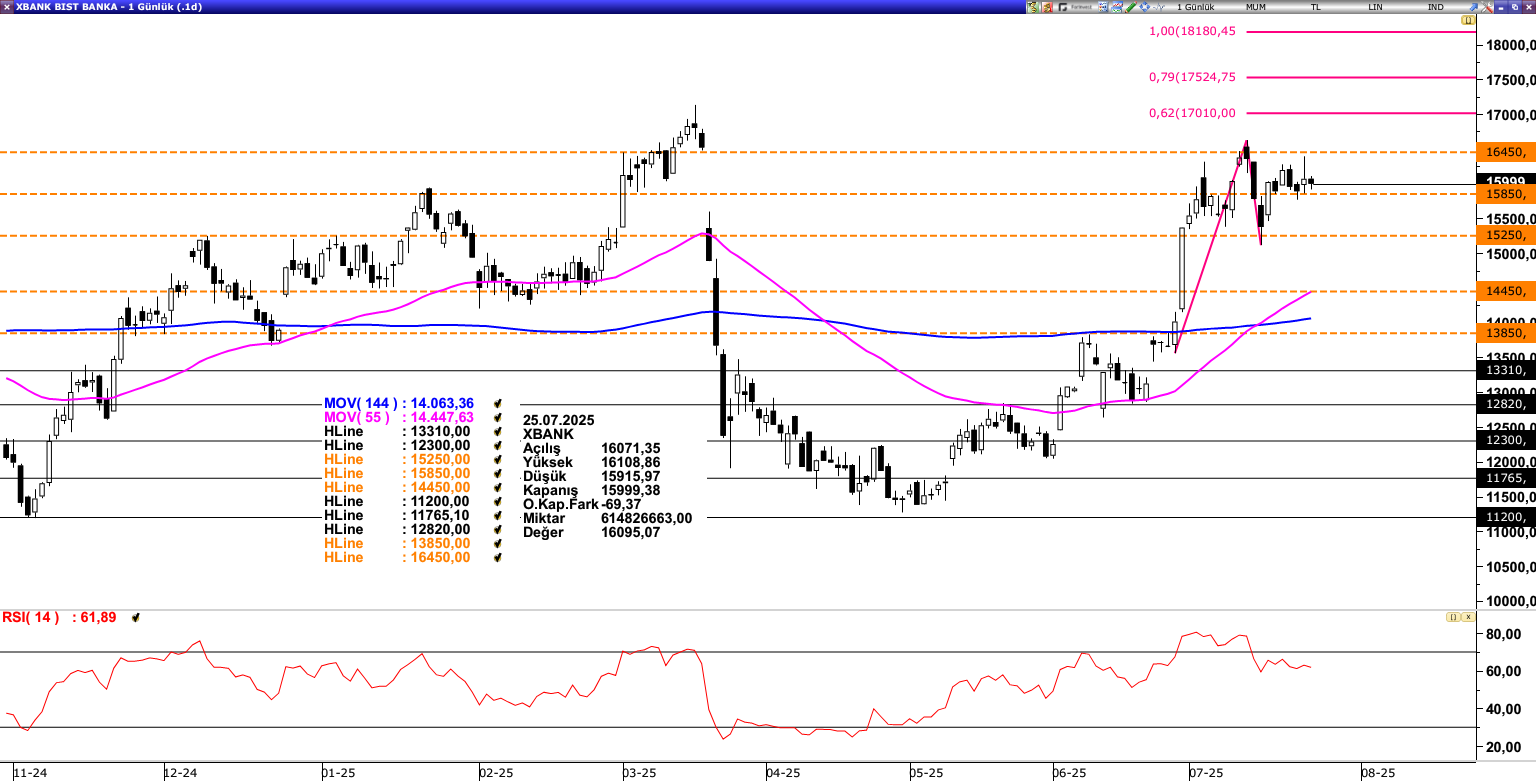Viewport: 1536px width, 781px height.
Task: Click the MOV( 55 ) : 14.447,63 legend text
Action: [x=399, y=417]
